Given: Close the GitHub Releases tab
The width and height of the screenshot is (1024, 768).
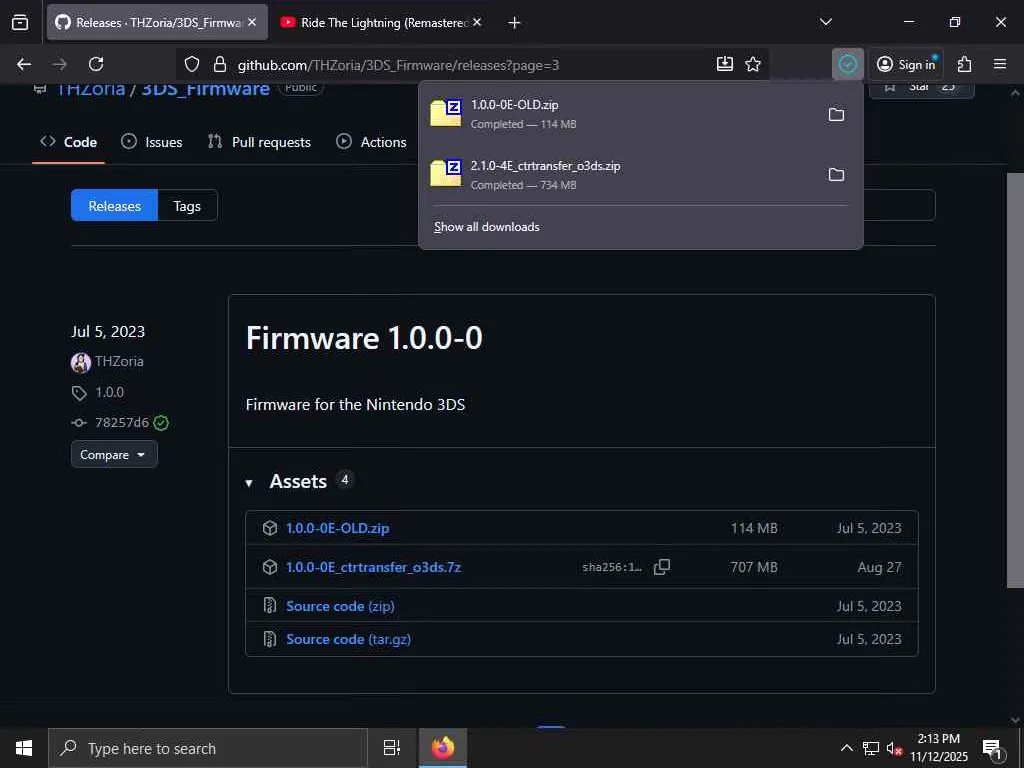Looking at the screenshot, I should (x=252, y=22).
